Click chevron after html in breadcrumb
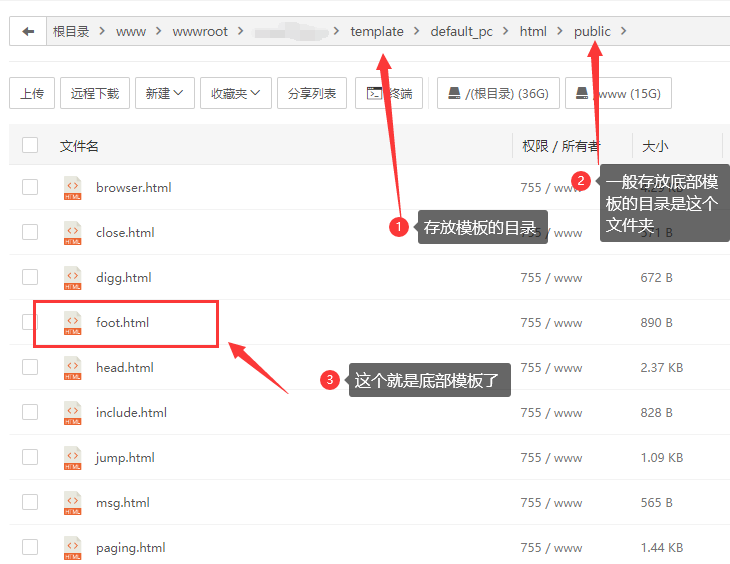This screenshot has width=730, height=564. tap(560, 31)
